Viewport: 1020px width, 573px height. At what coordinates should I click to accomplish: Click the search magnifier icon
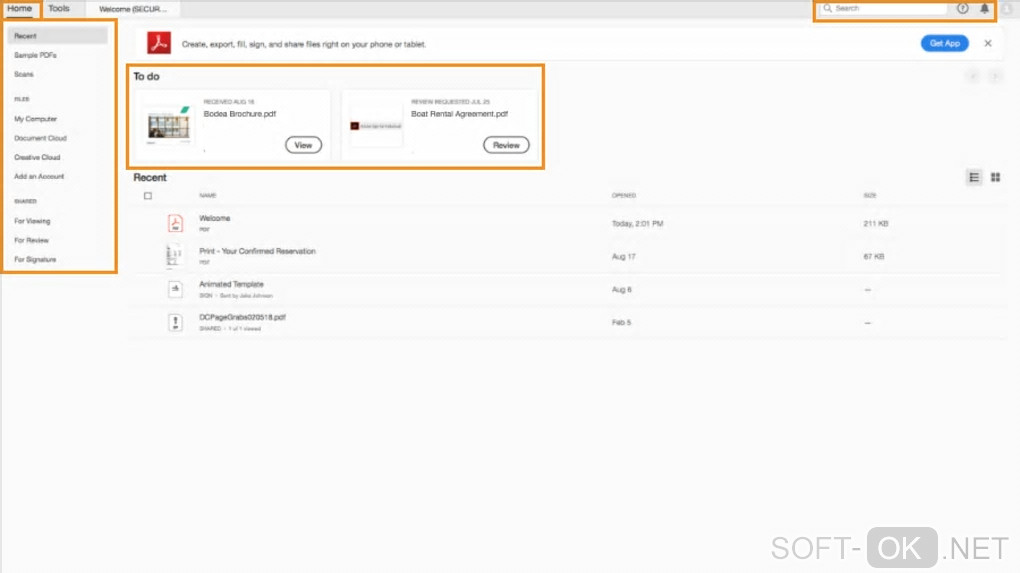tap(827, 8)
